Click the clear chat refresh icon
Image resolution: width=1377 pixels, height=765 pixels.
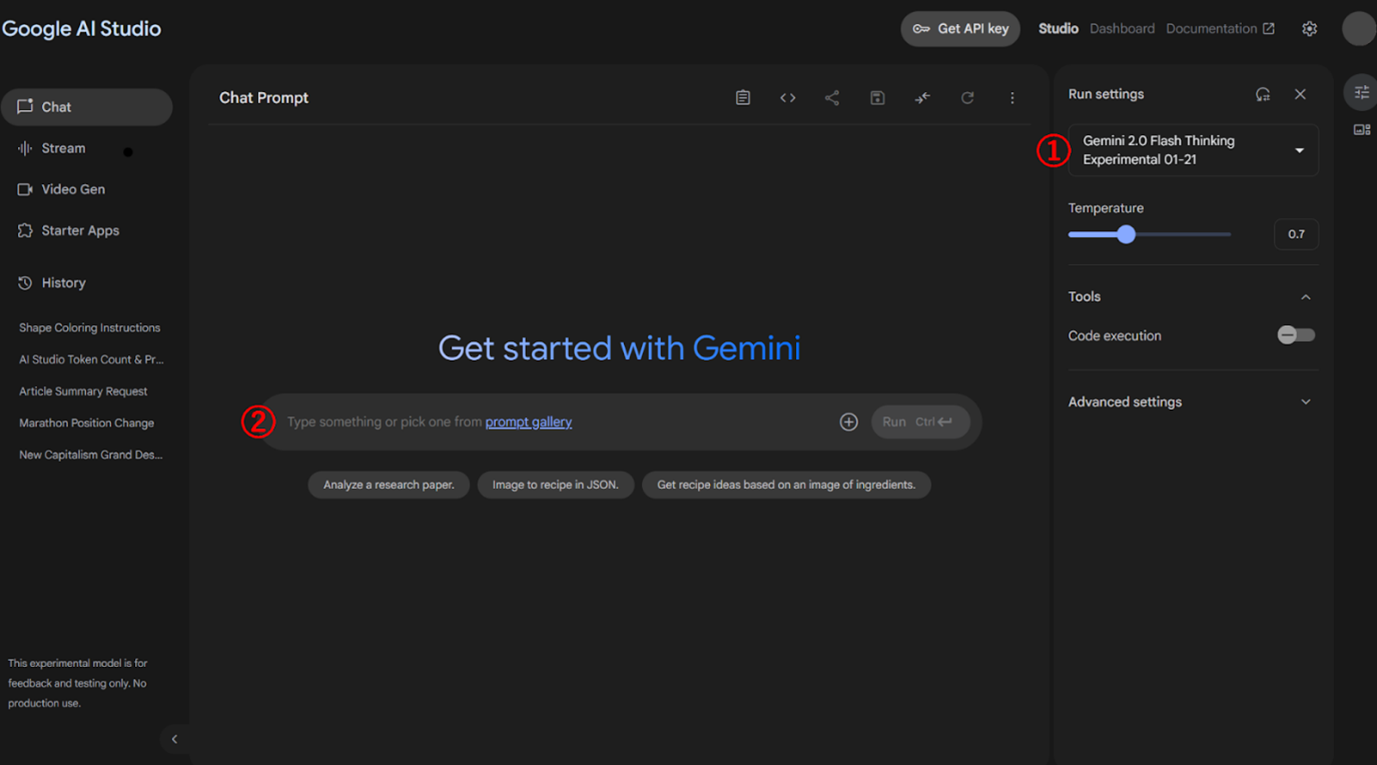(x=967, y=98)
